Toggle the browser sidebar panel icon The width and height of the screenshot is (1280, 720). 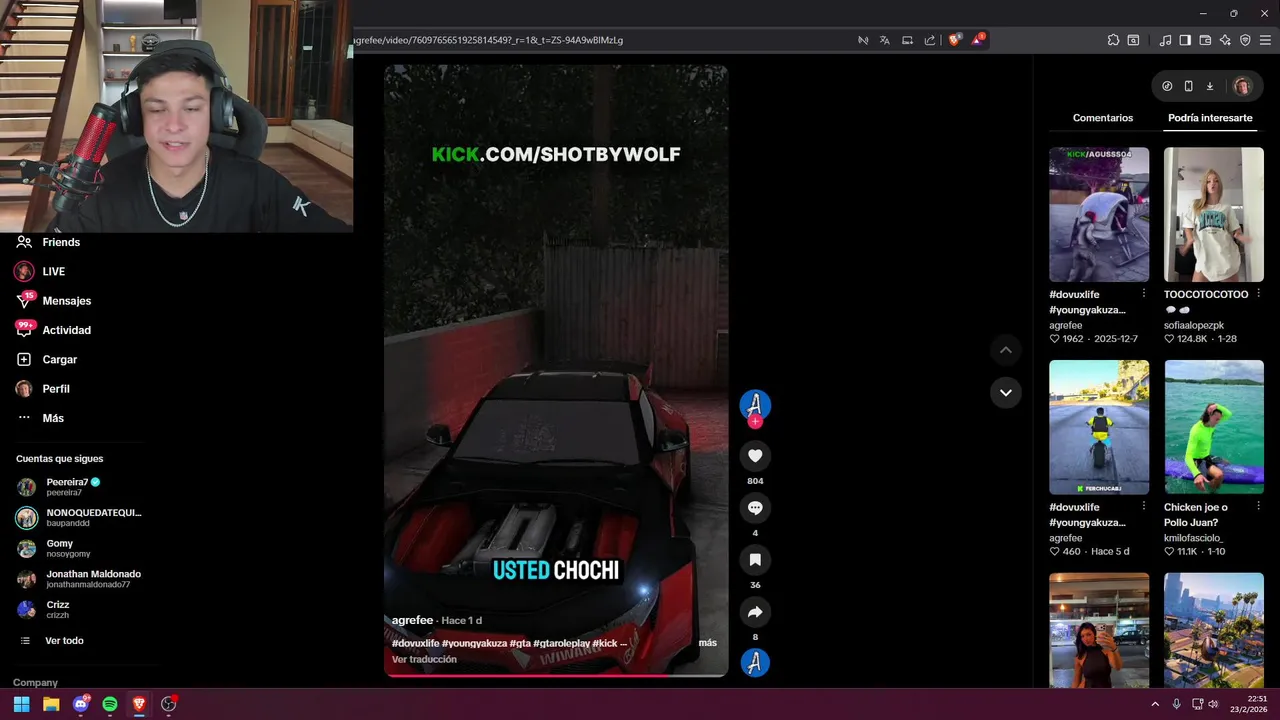pos(1185,40)
